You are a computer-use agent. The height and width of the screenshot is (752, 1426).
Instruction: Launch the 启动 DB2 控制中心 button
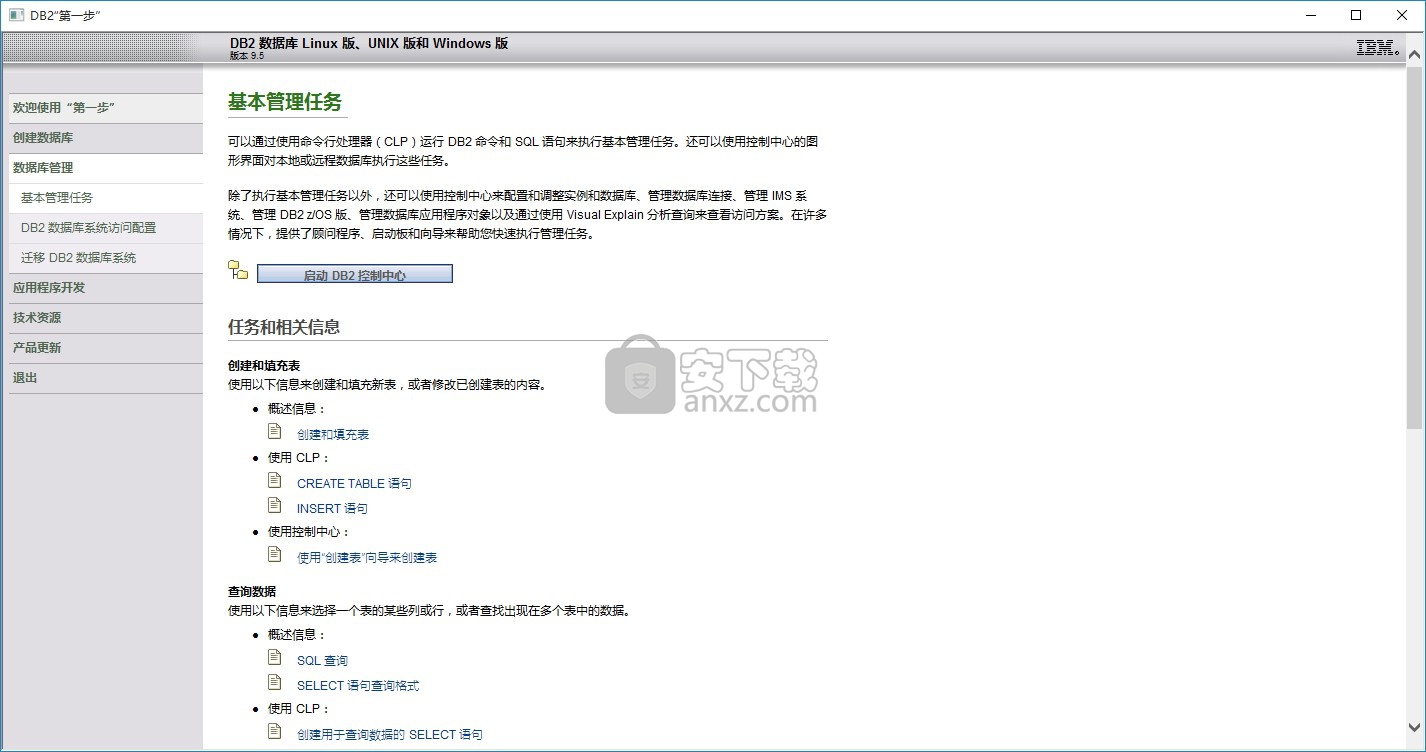coord(355,274)
